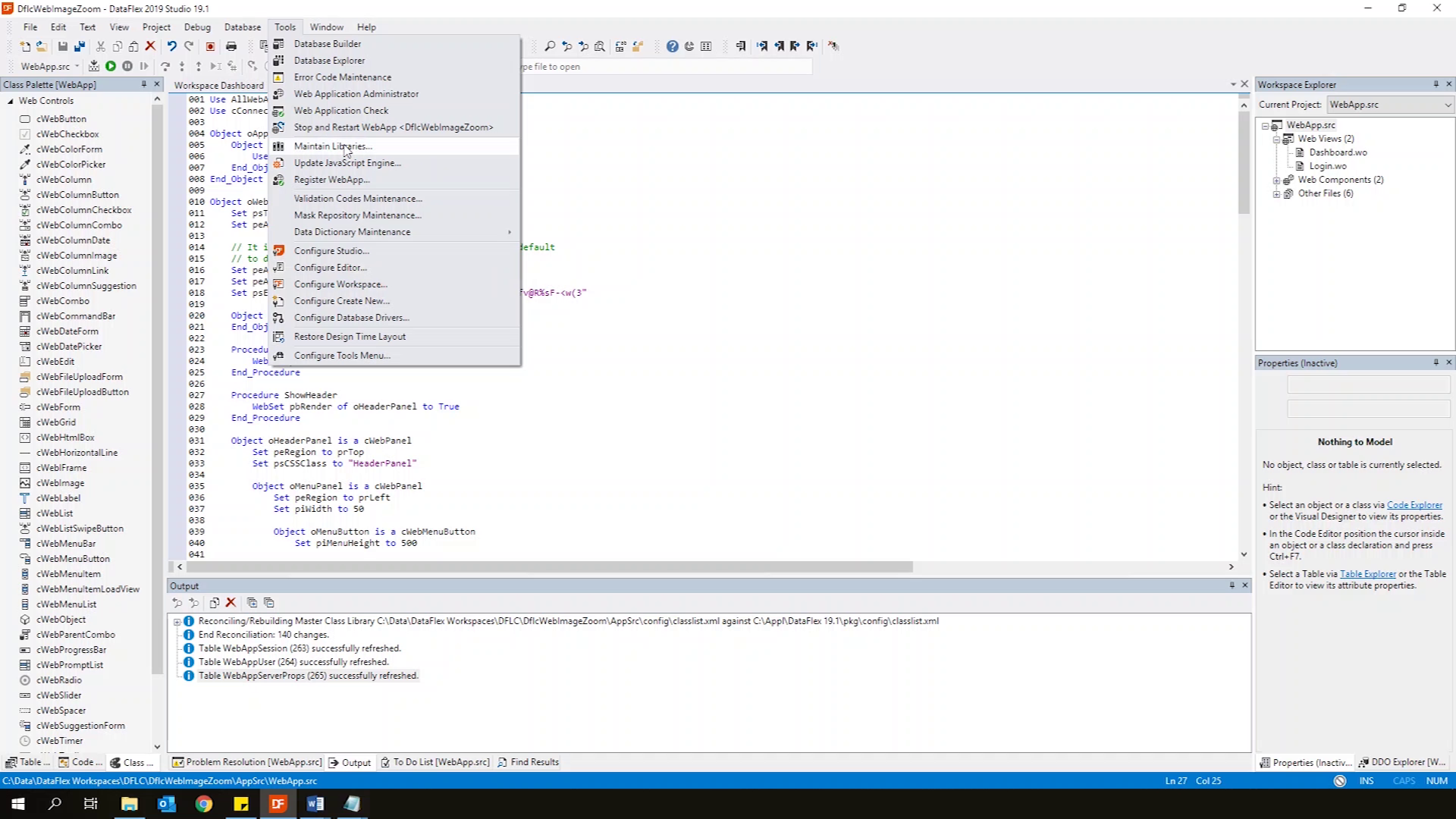1456x819 pixels.
Task: Toggle pin on Class Palette panel
Action: (143, 84)
